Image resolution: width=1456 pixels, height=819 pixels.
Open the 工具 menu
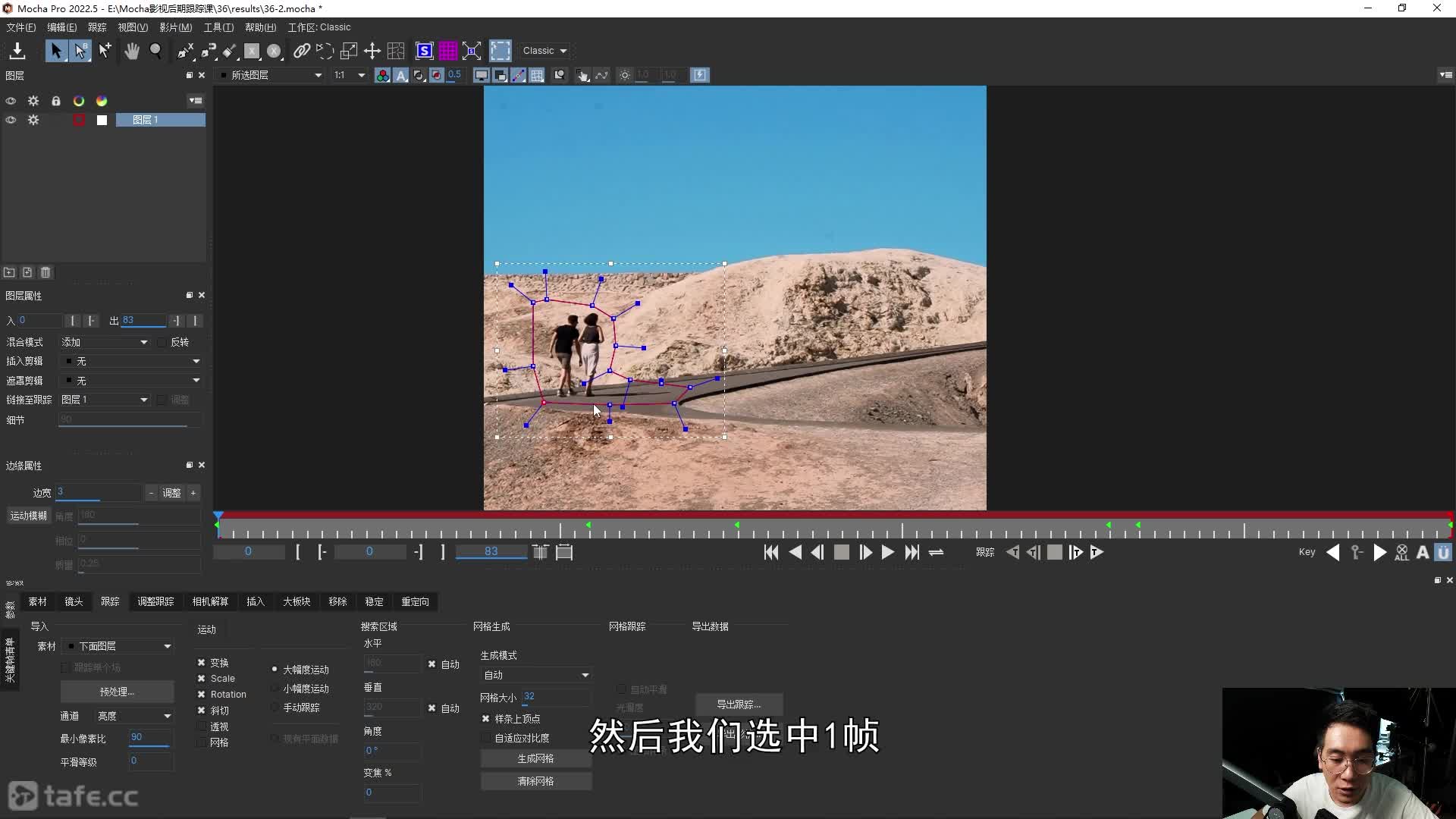(x=218, y=27)
